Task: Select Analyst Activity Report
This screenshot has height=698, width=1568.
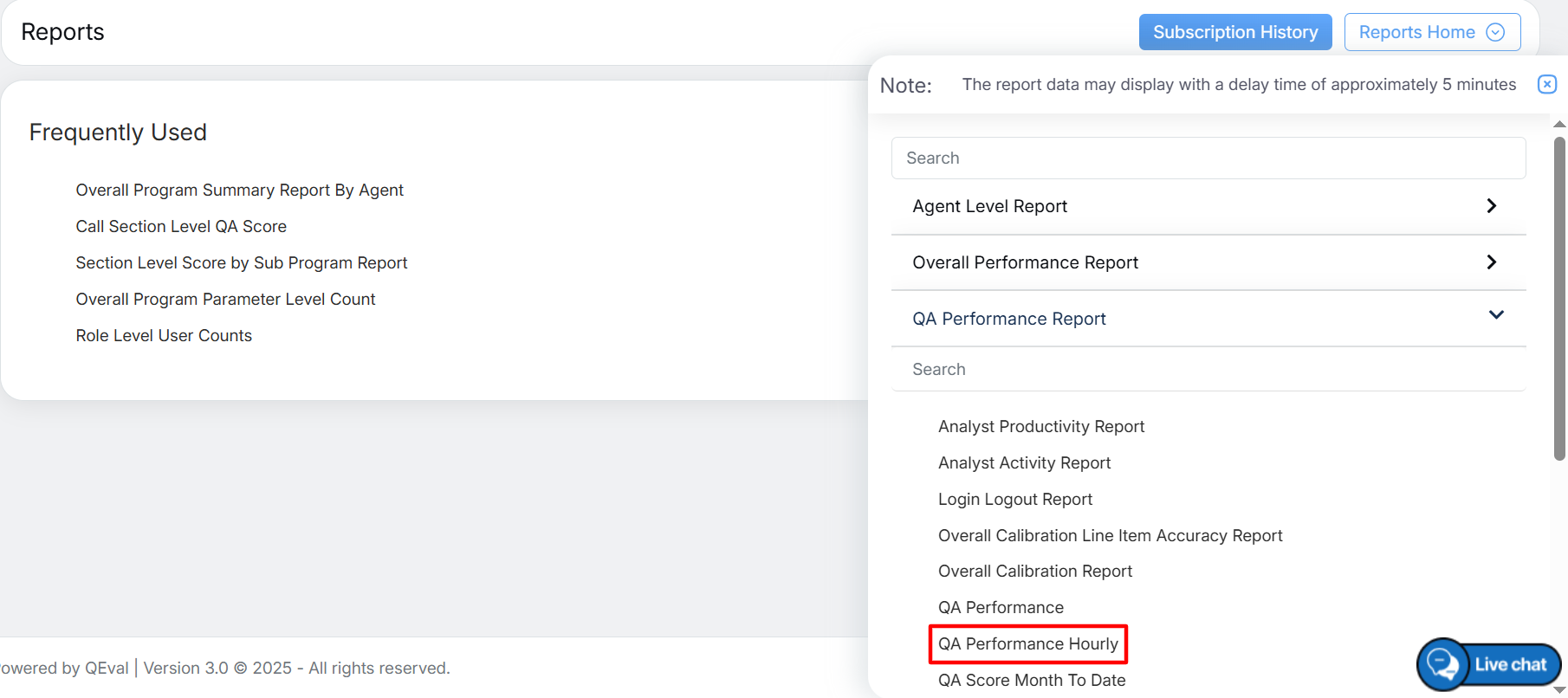Action: (x=1024, y=463)
